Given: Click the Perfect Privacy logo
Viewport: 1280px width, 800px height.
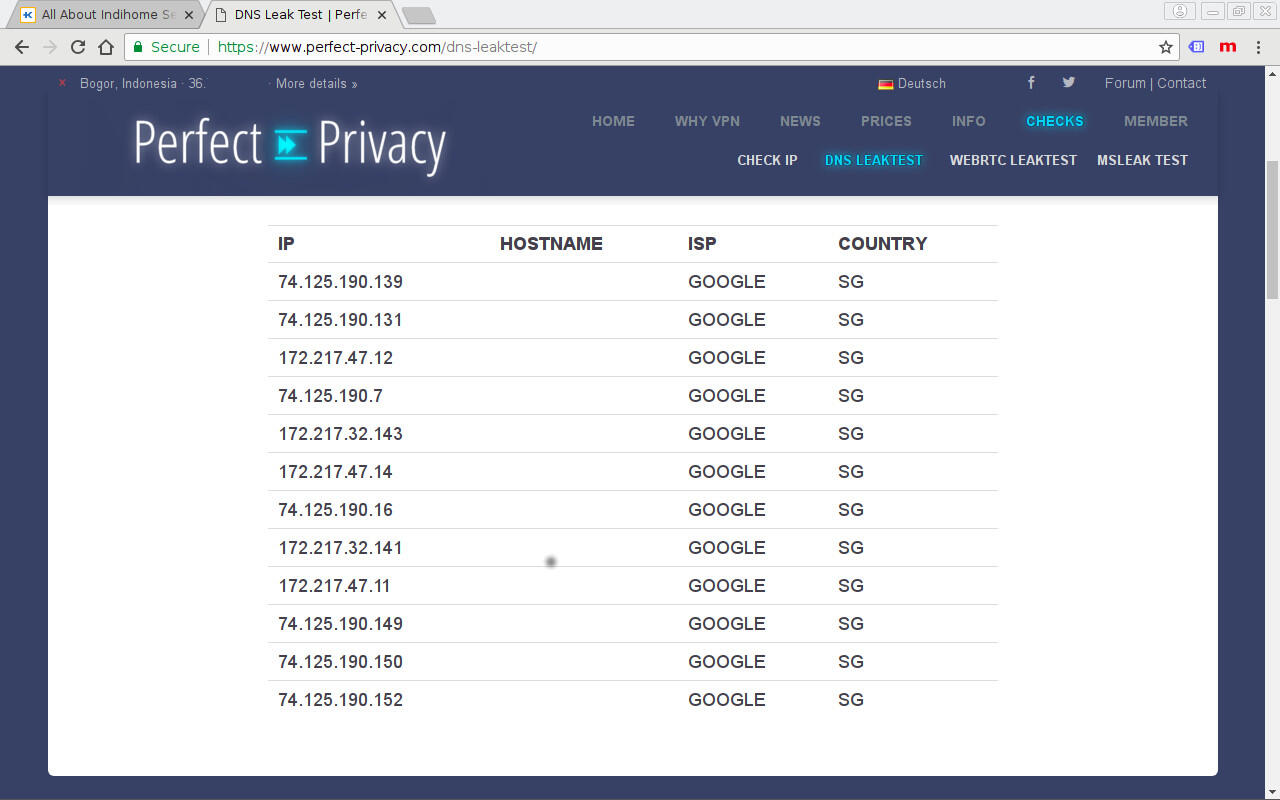Looking at the screenshot, I should (x=290, y=144).
